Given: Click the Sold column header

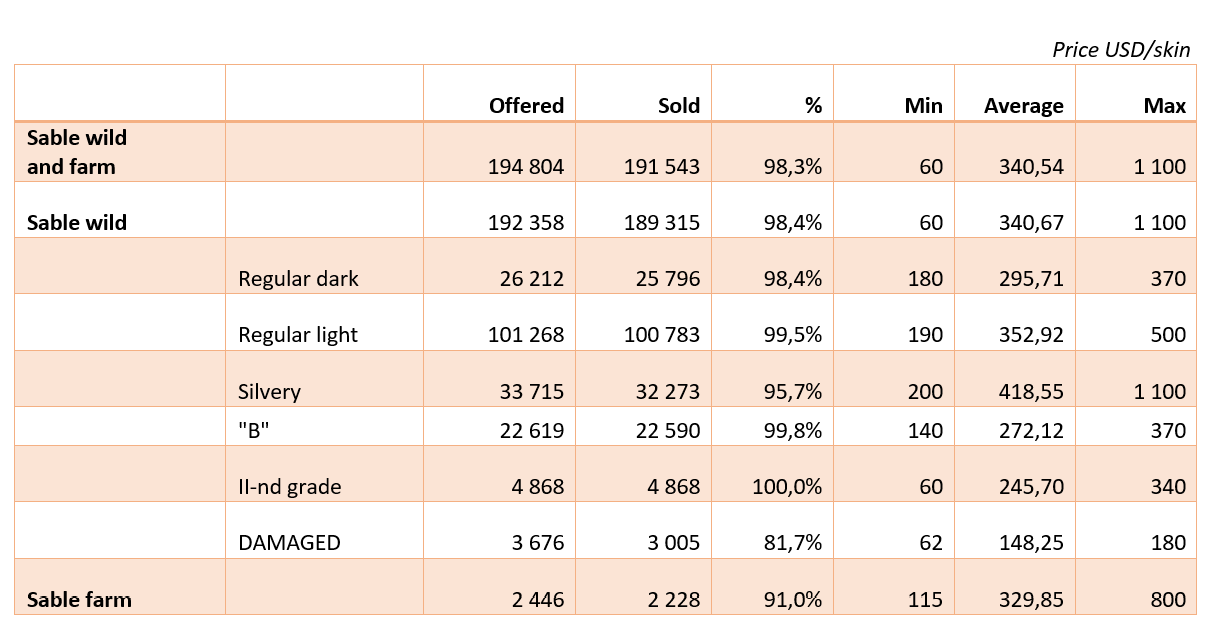Looking at the screenshot, I should pyautogui.click(x=679, y=106).
